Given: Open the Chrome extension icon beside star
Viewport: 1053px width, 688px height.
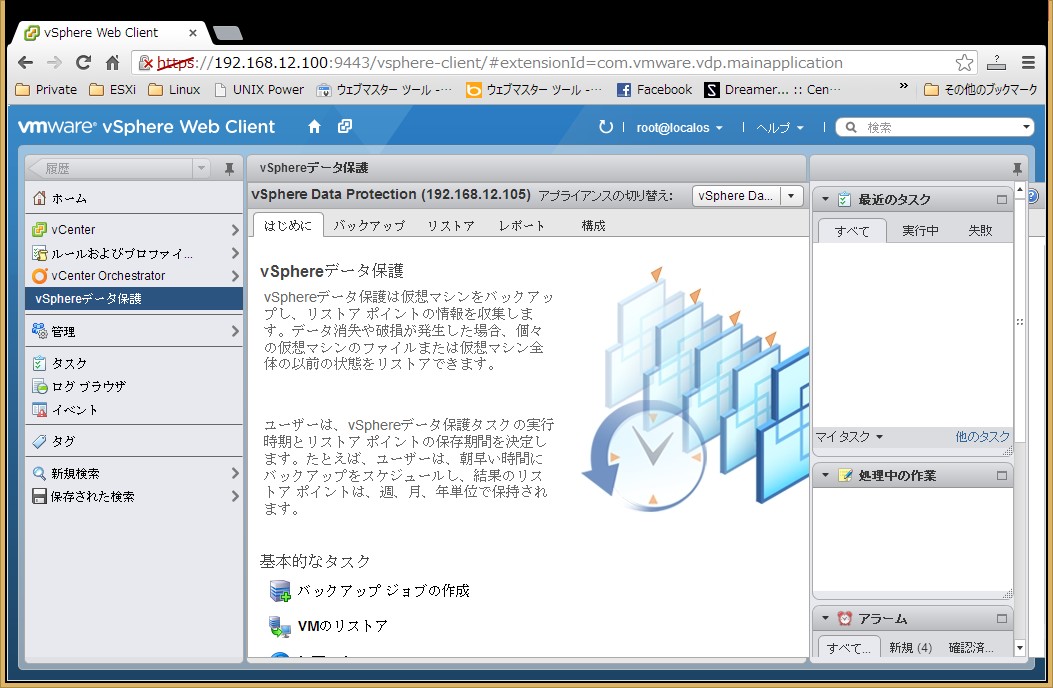Looking at the screenshot, I should point(996,62).
